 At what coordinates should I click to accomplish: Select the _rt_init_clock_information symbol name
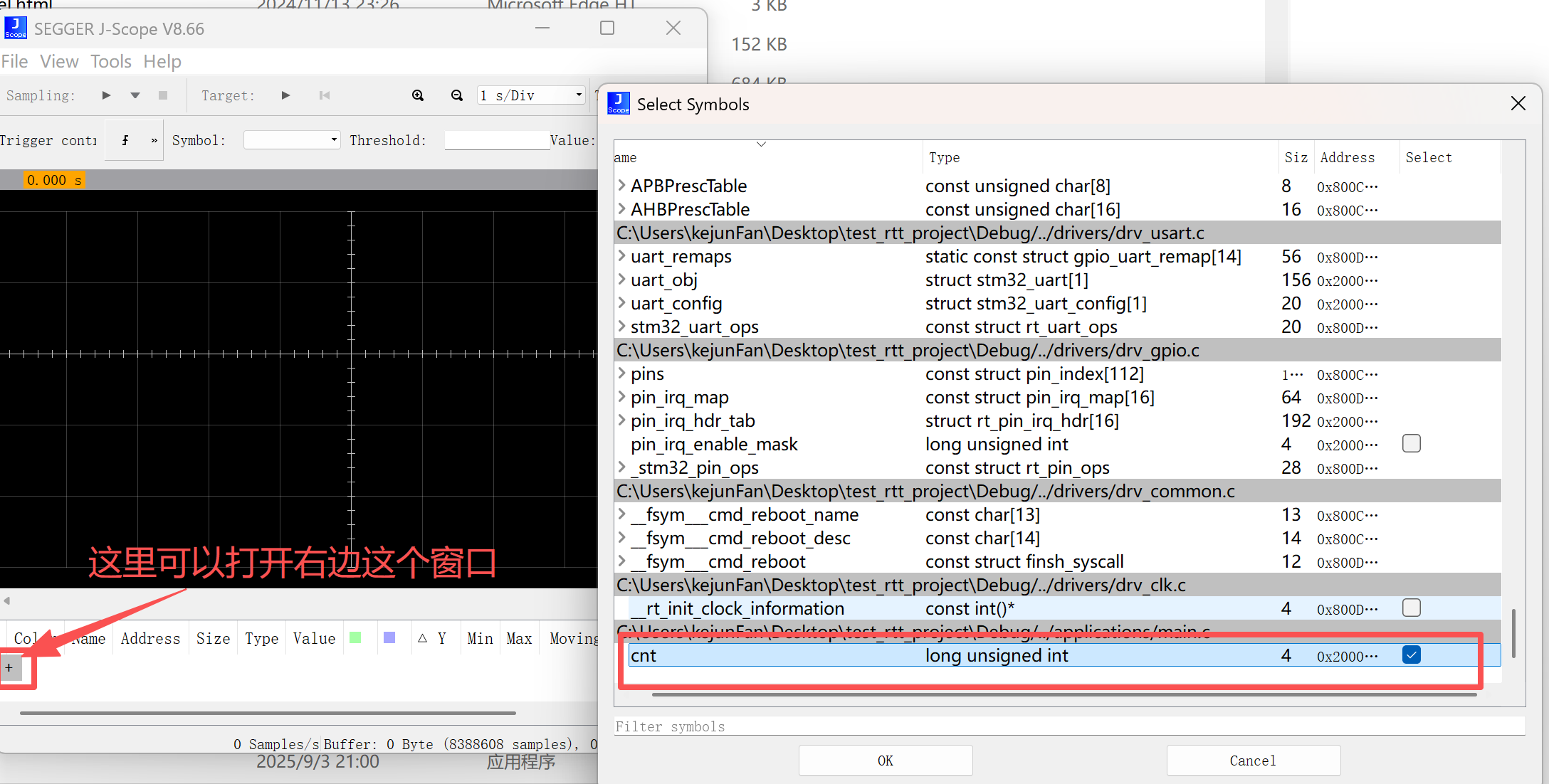coord(737,608)
